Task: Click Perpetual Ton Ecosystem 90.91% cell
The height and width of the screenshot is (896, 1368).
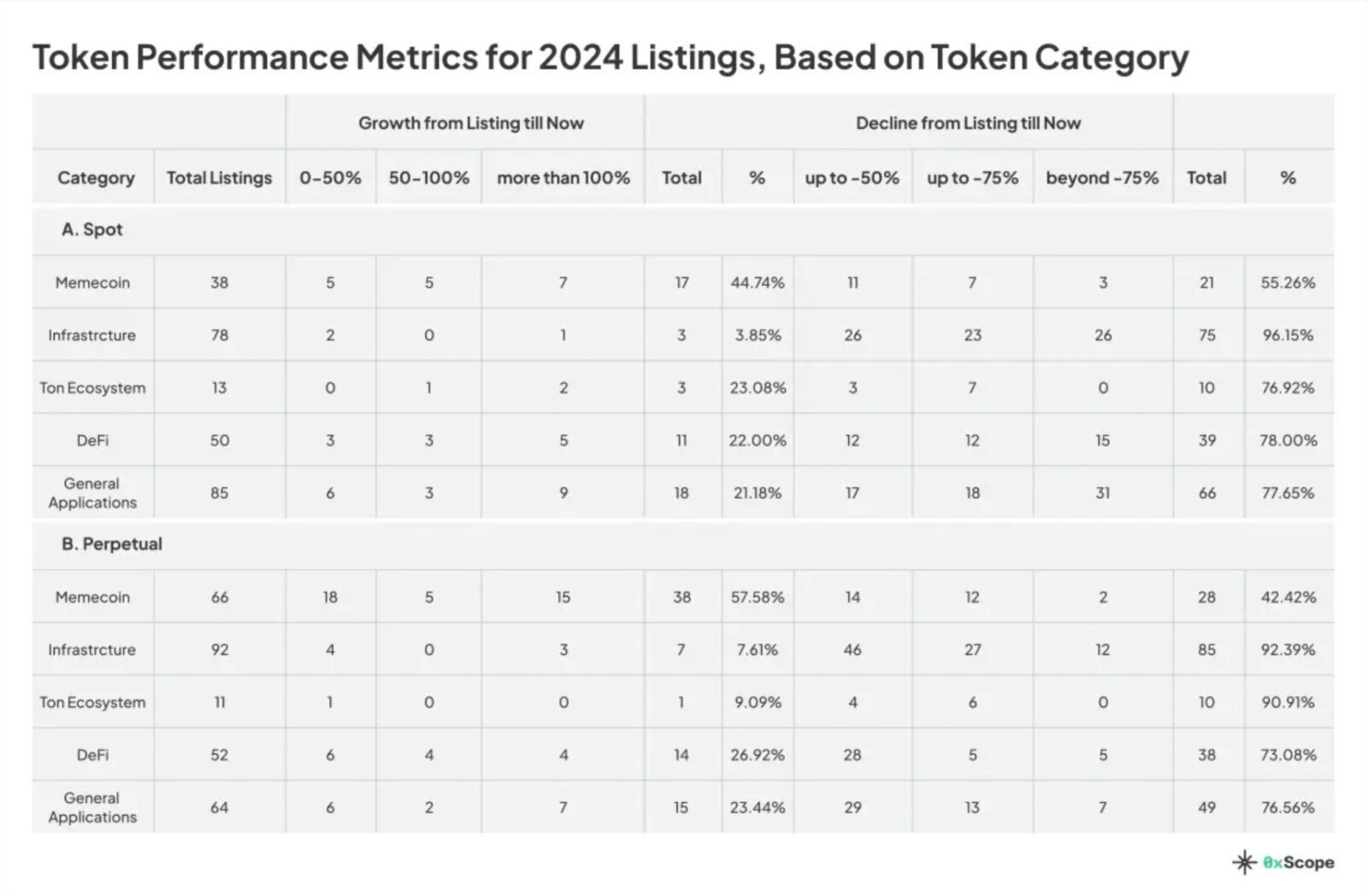Action: click(x=1288, y=703)
